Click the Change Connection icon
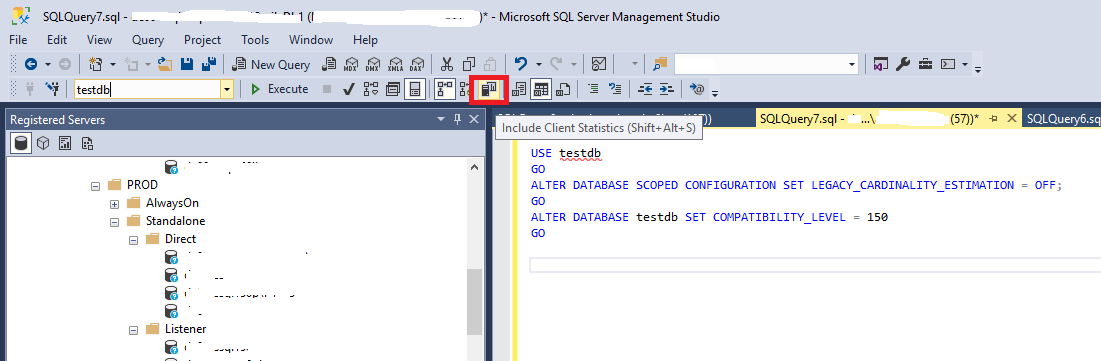This screenshot has height=361, width=1101. pyautogui.click(x=52, y=88)
